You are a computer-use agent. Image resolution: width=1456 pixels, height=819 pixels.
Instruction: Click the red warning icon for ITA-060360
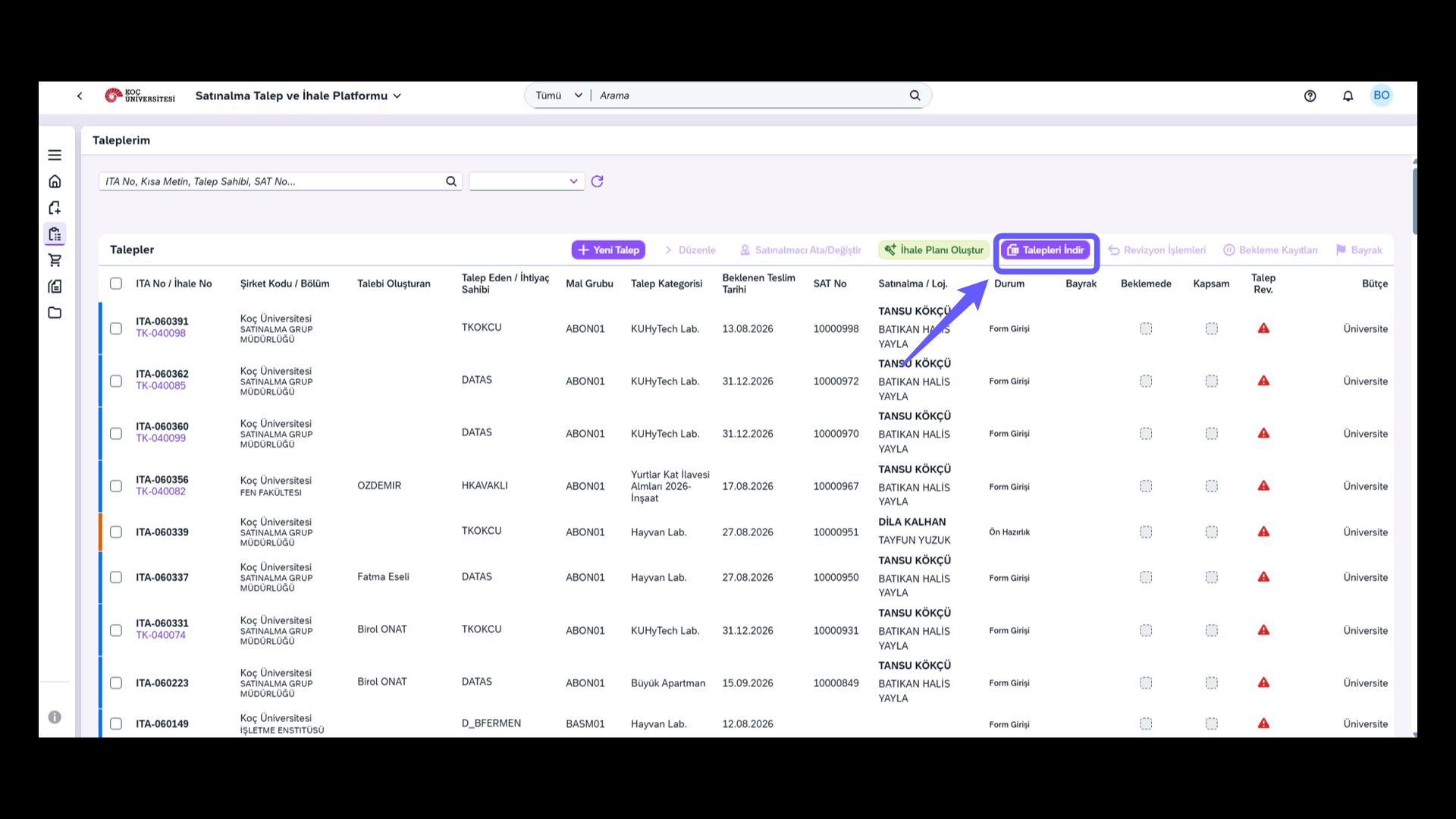pos(1263,433)
